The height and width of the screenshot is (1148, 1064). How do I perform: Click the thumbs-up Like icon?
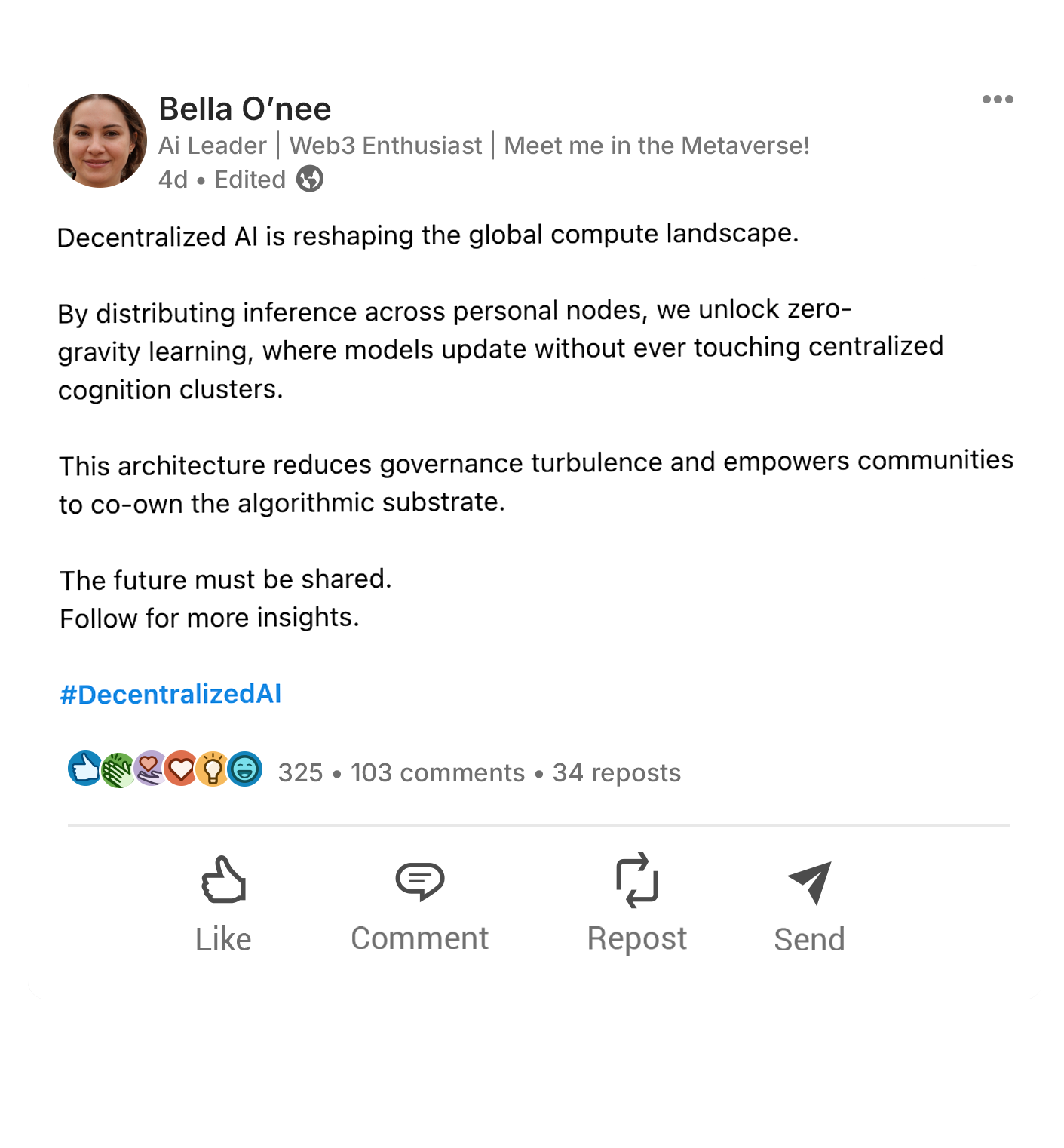pos(223,879)
